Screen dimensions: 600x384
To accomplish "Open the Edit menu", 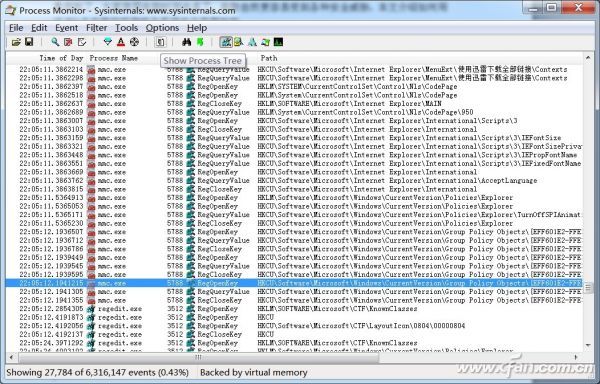I will click(39, 28).
